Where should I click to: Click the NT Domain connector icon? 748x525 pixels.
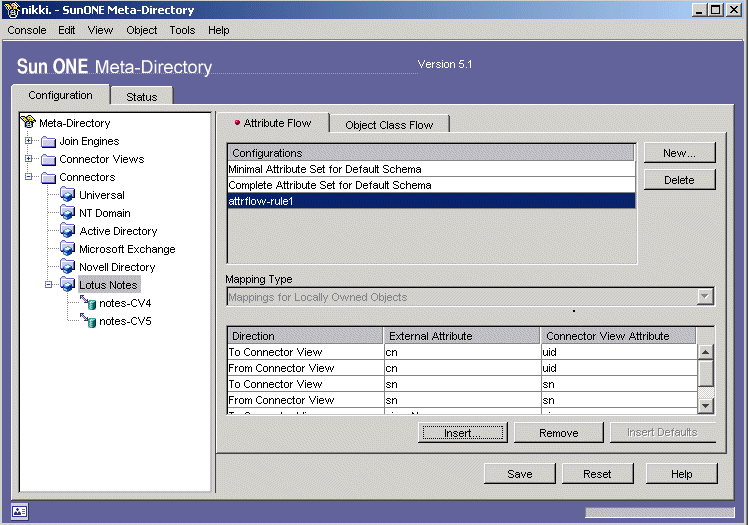pyautogui.click(x=68, y=213)
